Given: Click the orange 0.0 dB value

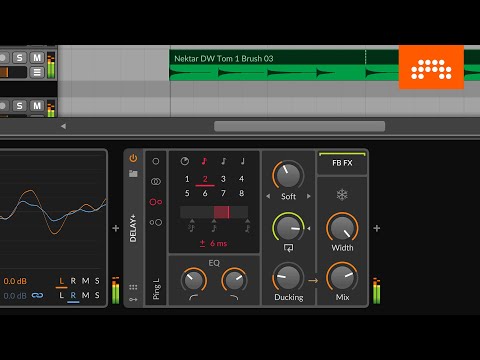Looking at the screenshot, I should [15, 281].
